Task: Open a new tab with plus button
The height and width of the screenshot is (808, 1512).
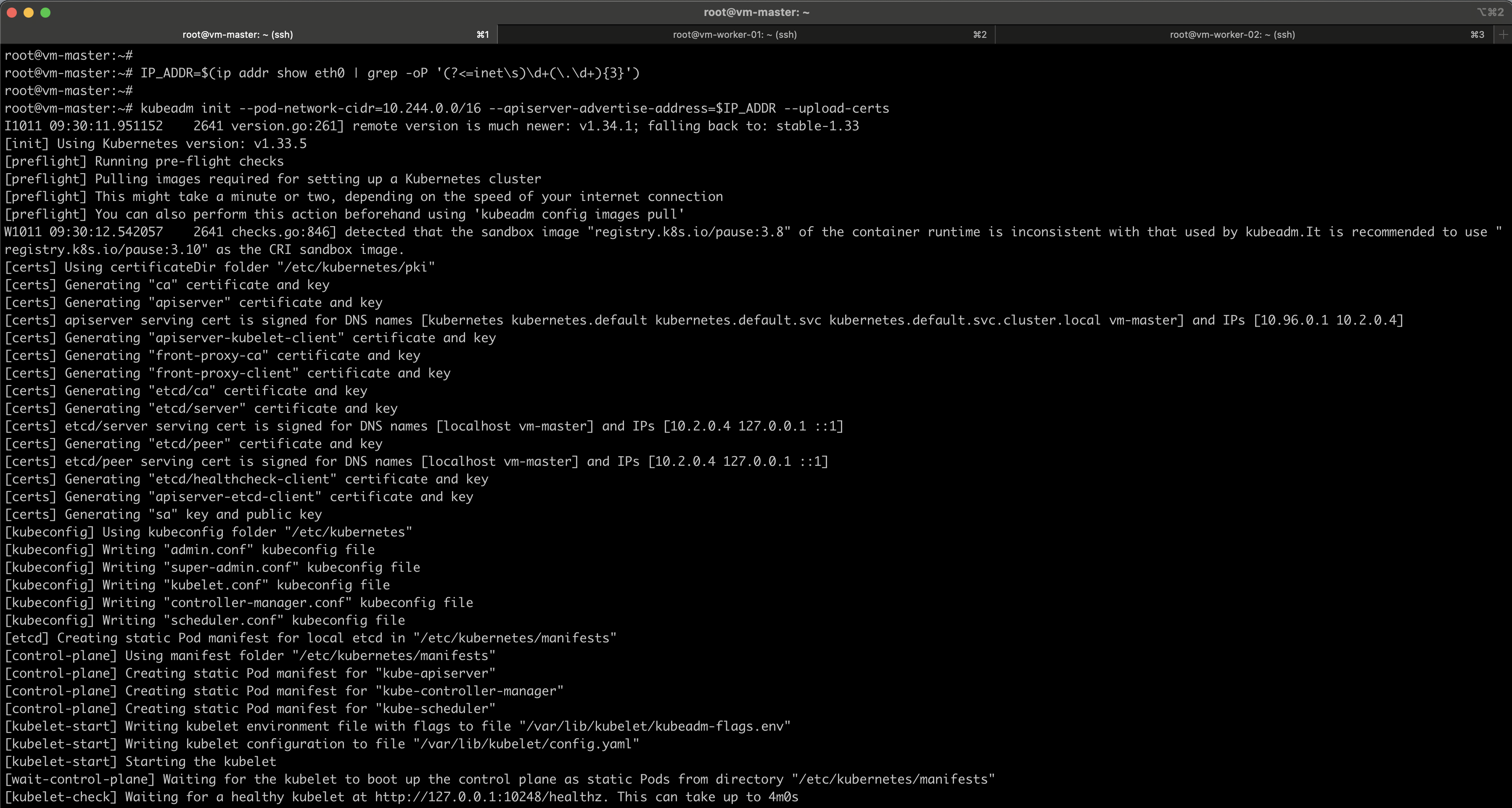Action: 1503,34
